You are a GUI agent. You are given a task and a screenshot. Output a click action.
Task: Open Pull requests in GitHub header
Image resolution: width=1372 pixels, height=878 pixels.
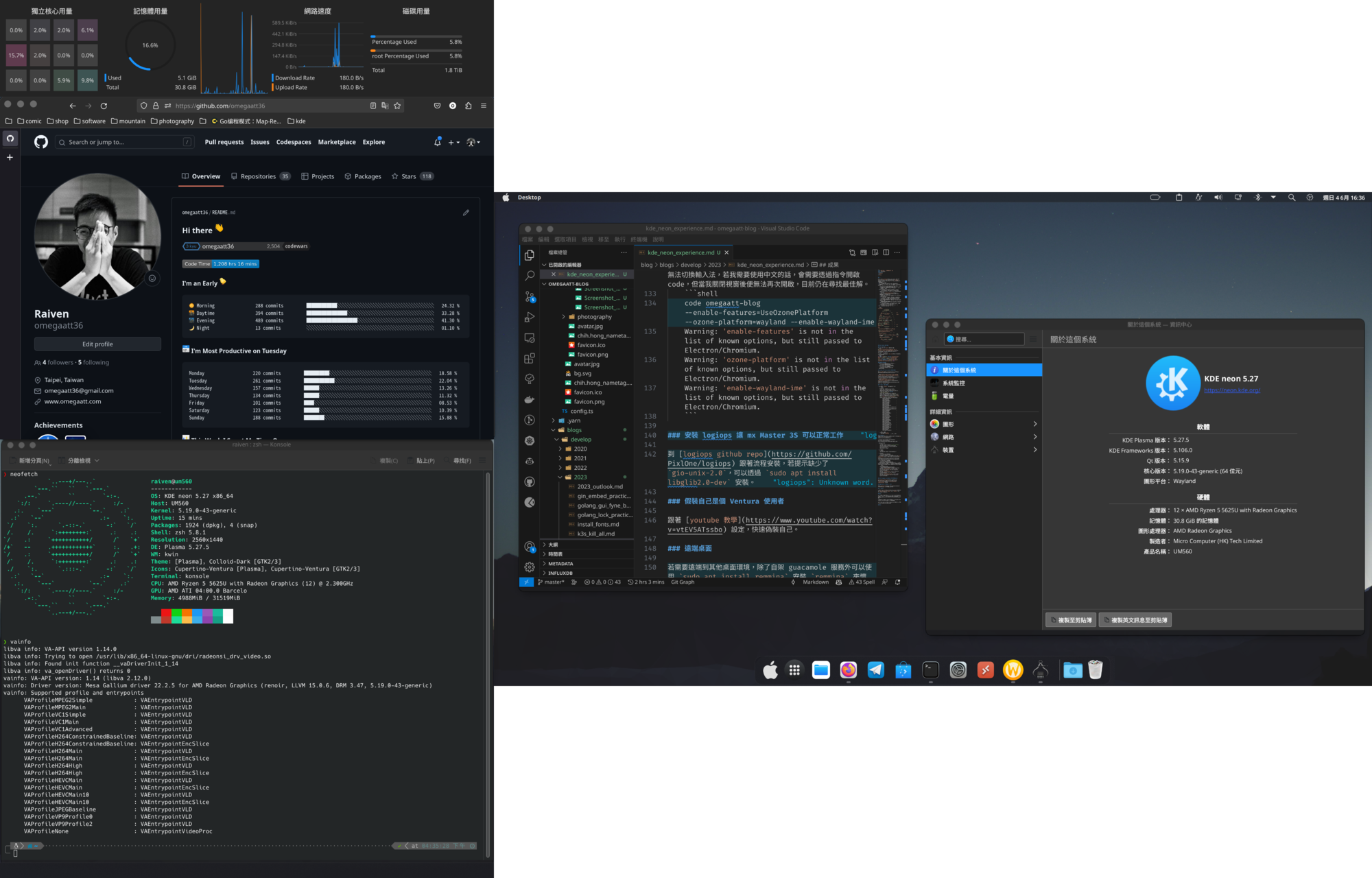(x=224, y=142)
